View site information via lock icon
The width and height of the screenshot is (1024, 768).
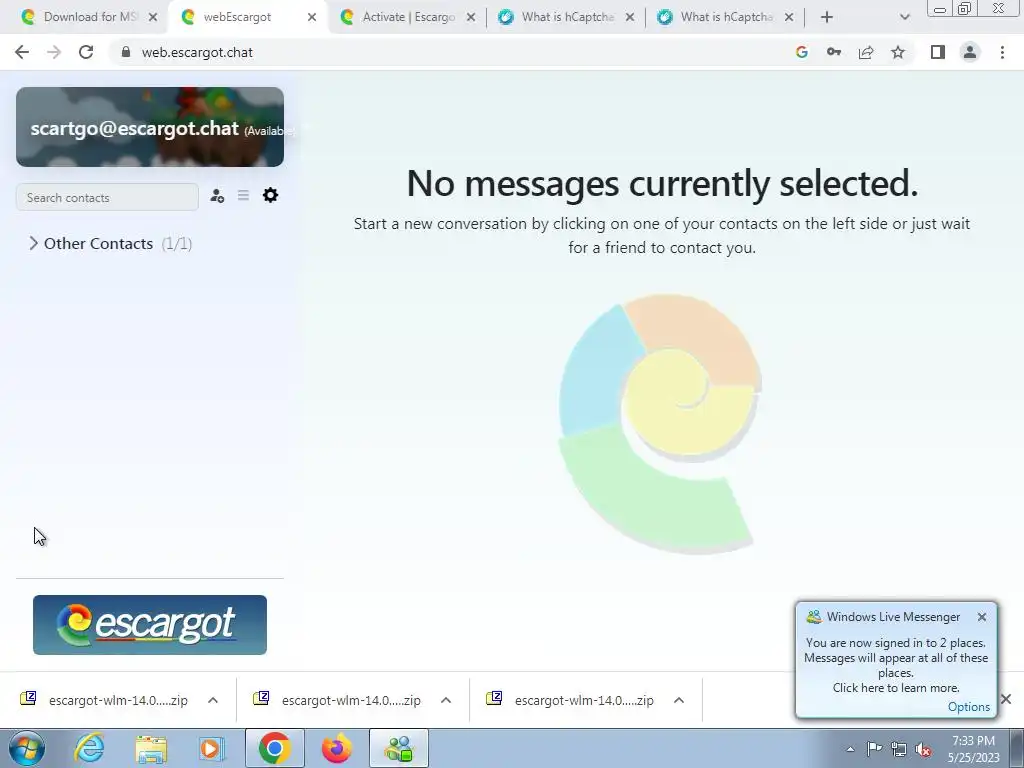(126, 52)
